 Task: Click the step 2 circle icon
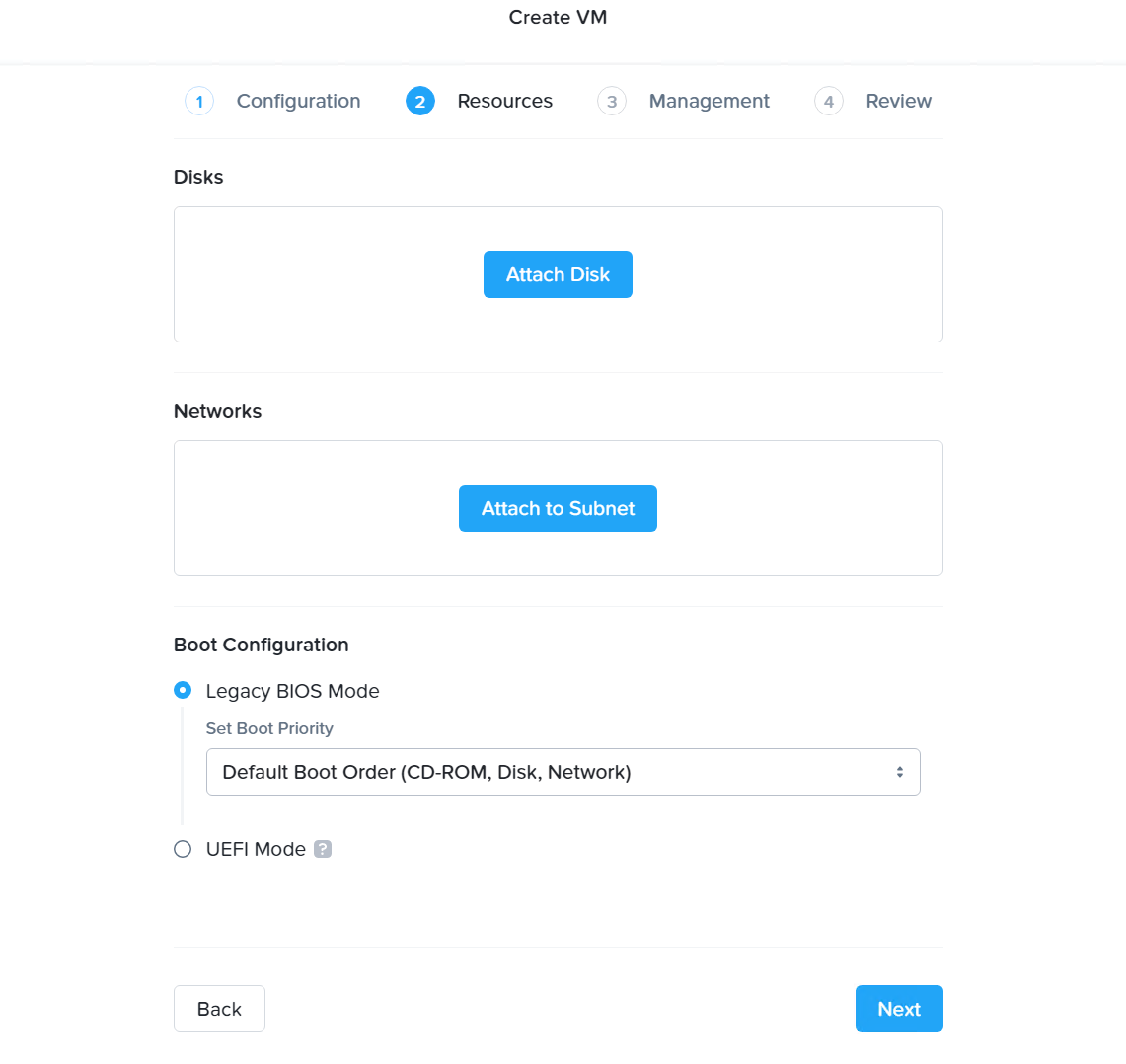(x=420, y=101)
